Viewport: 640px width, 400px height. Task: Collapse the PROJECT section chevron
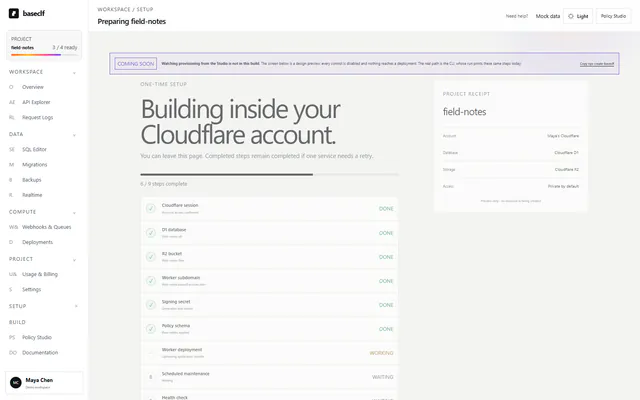pyautogui.click(x=74, y=260)
